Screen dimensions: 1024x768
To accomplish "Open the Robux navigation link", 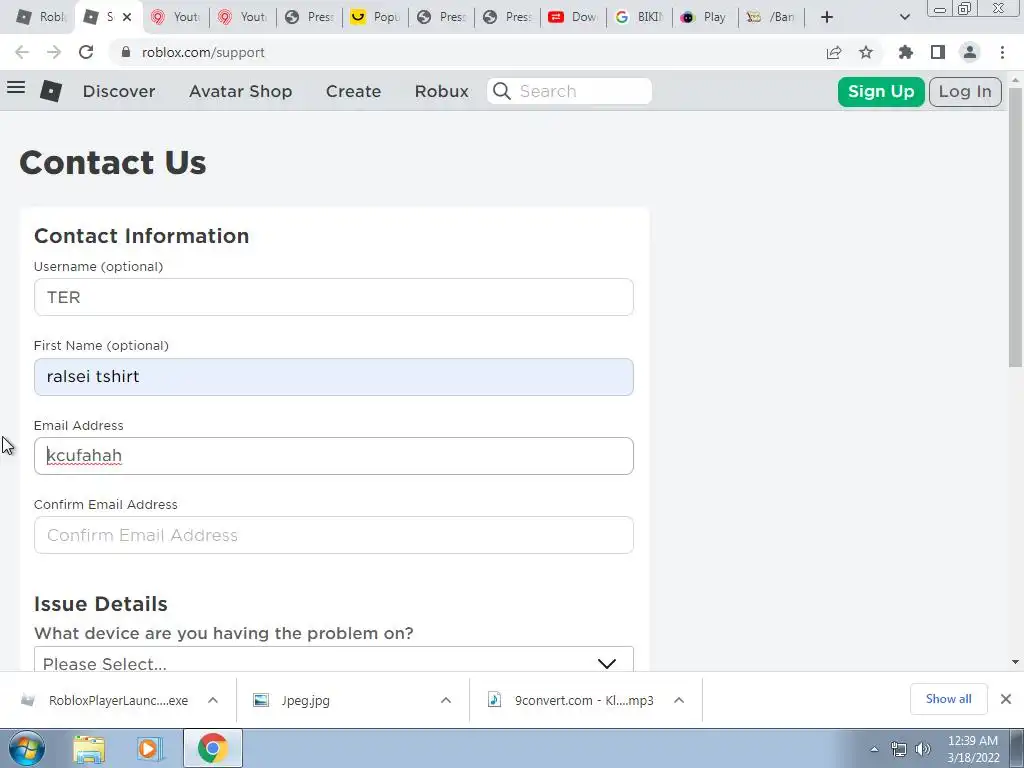I will tap(441, 91).
